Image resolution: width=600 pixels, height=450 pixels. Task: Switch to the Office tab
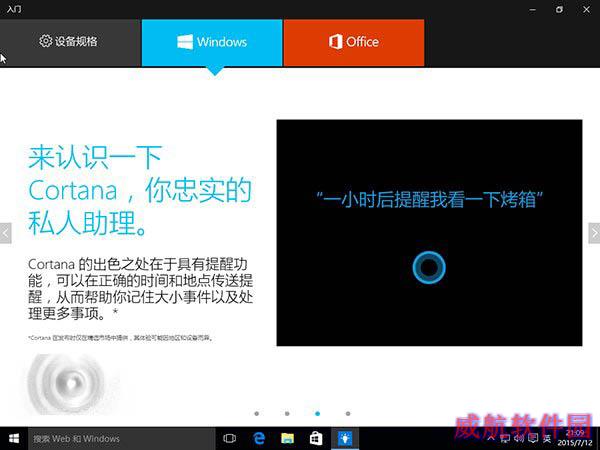(354, 42)
